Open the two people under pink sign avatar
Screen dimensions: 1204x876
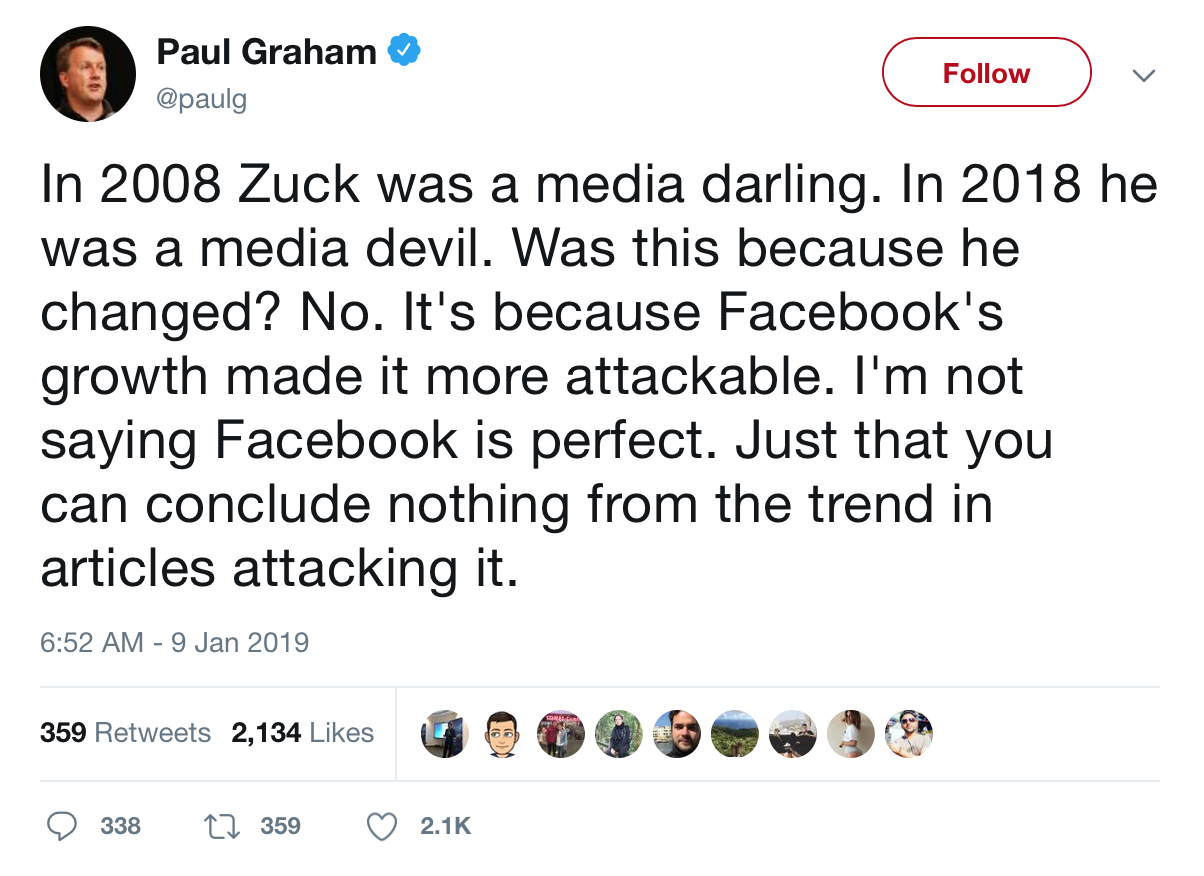561,734
